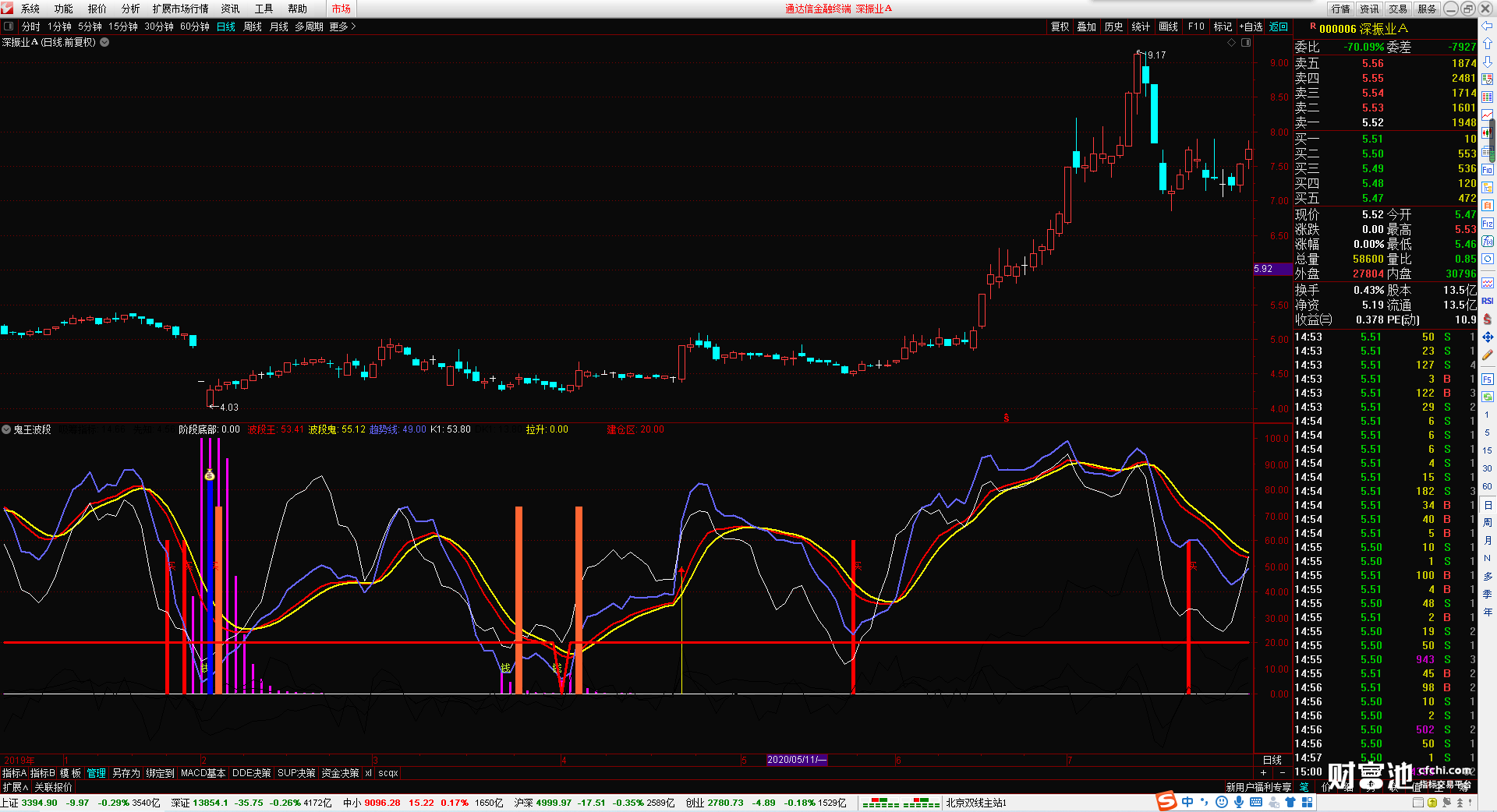Switch to 60-minute period in right sidebar
This screenshot has height=812, width=1497.
(x=1487, y=486)
